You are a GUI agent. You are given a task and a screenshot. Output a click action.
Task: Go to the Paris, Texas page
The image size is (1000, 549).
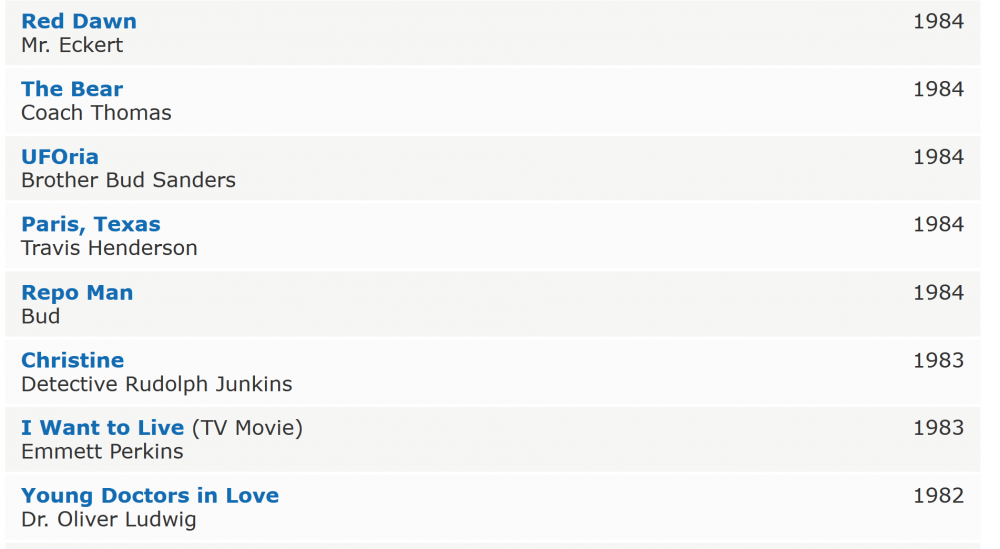[x=91, y=224]
